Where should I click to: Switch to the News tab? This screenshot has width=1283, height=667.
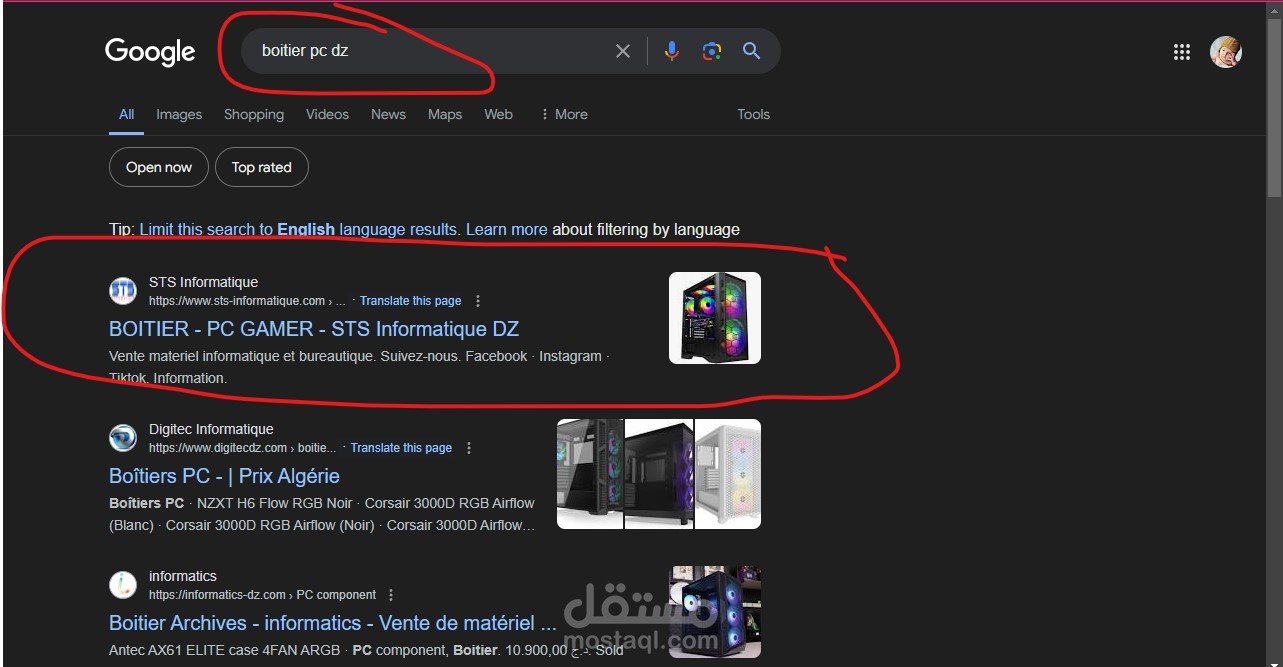click(388, 115)
